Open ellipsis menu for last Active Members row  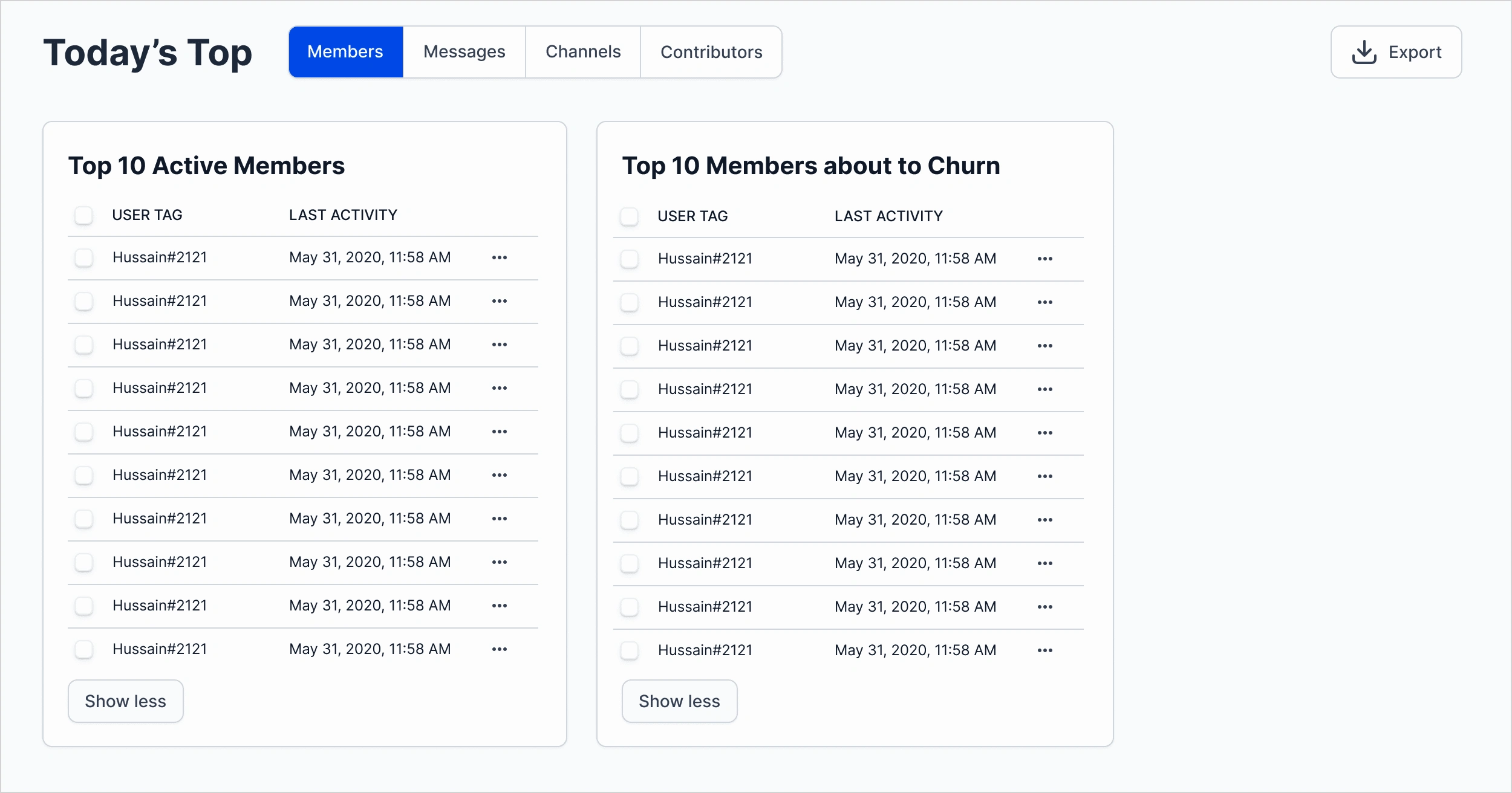(500, 649)
